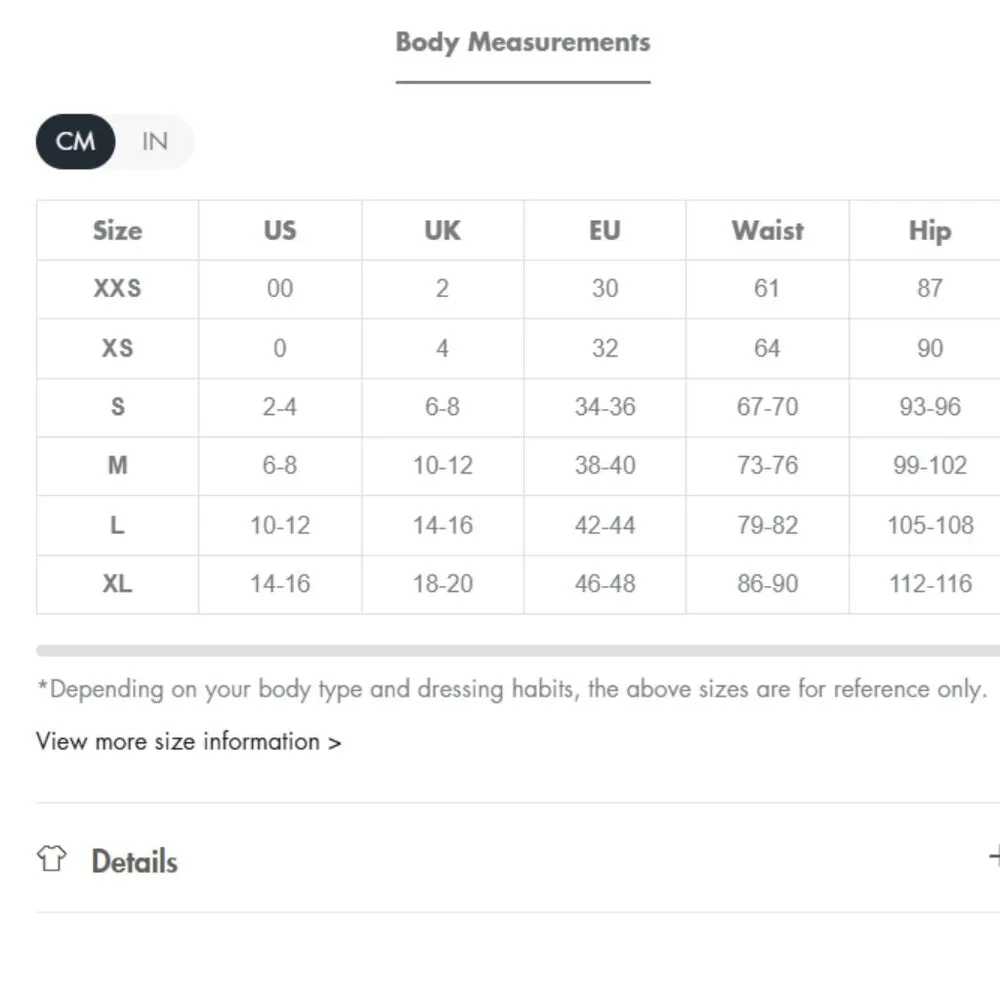
Task: Click the UK column header
Action: [442, 230]
